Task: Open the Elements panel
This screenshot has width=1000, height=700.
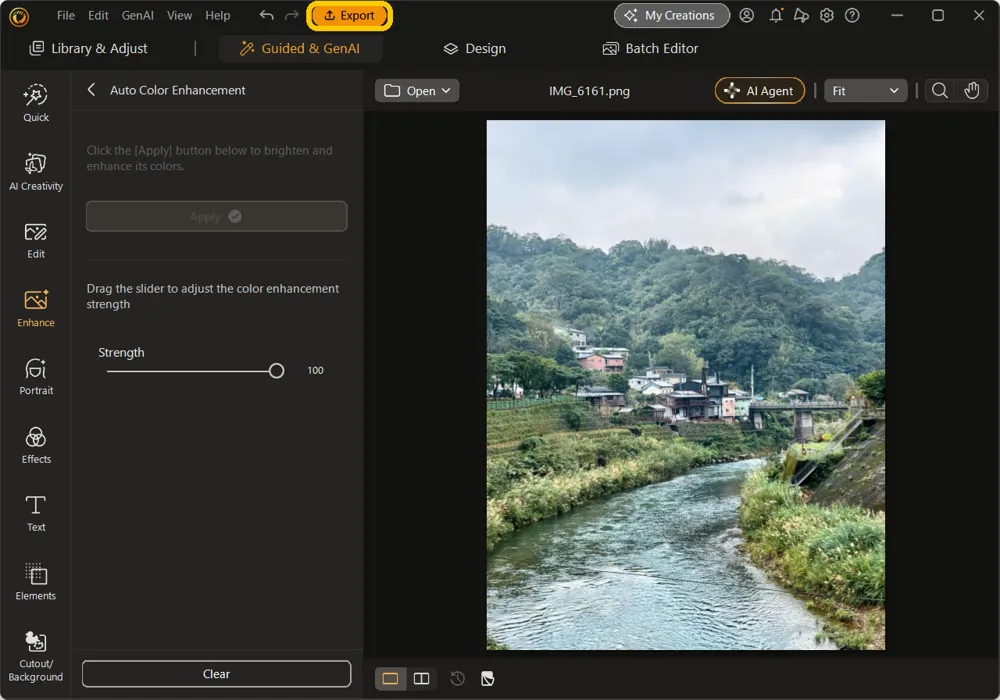Action: [36, 582]
